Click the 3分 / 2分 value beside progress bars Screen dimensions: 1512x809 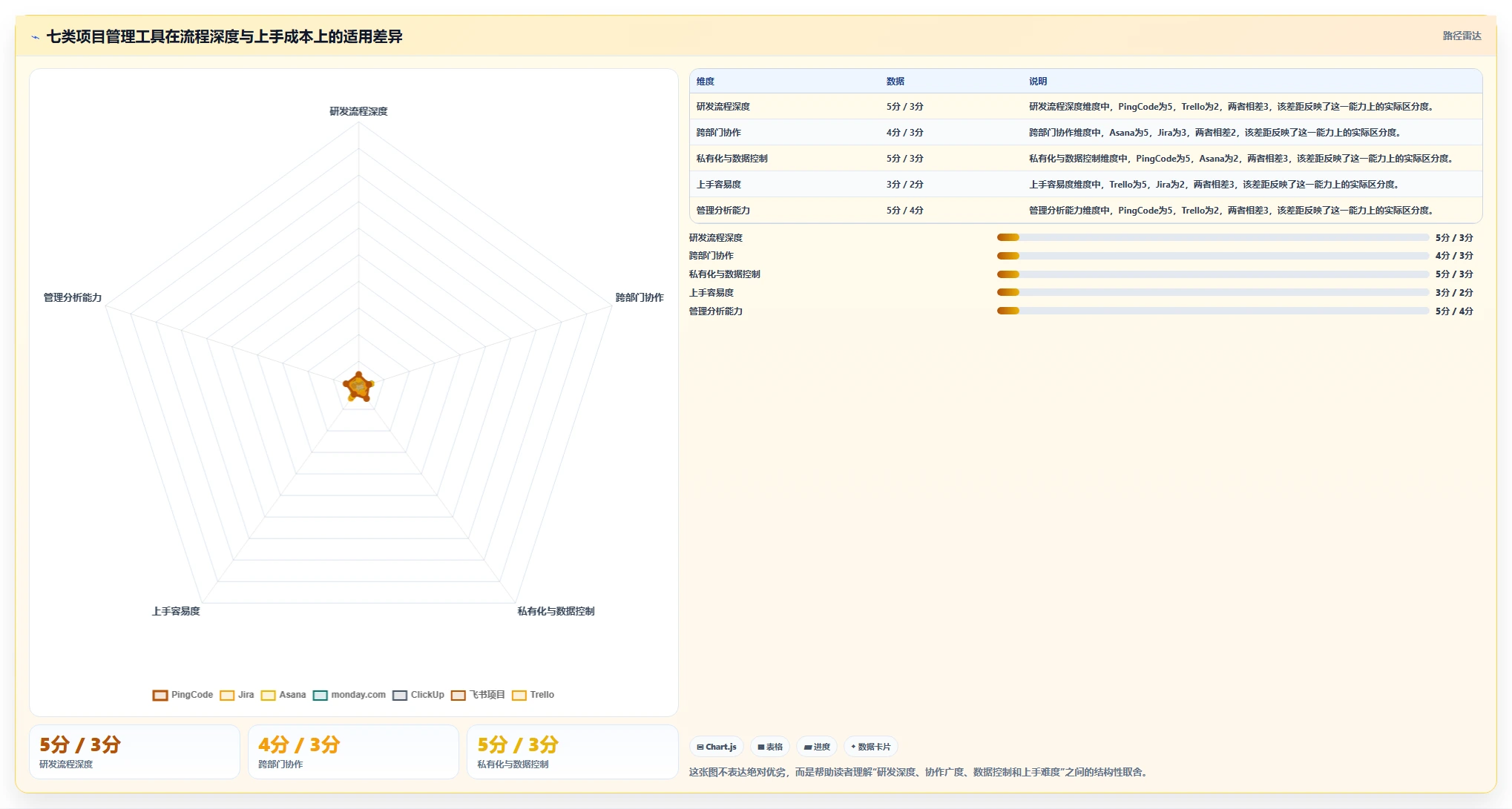pyautogui.click(x=1454, y=292)
